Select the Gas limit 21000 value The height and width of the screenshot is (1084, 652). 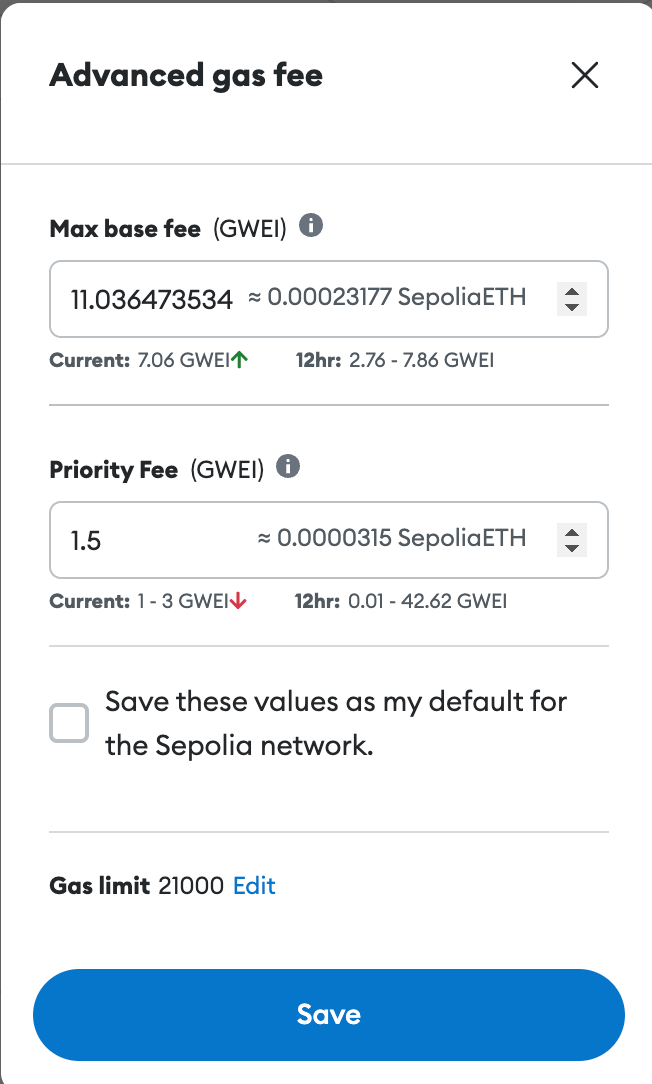point(191,886)
